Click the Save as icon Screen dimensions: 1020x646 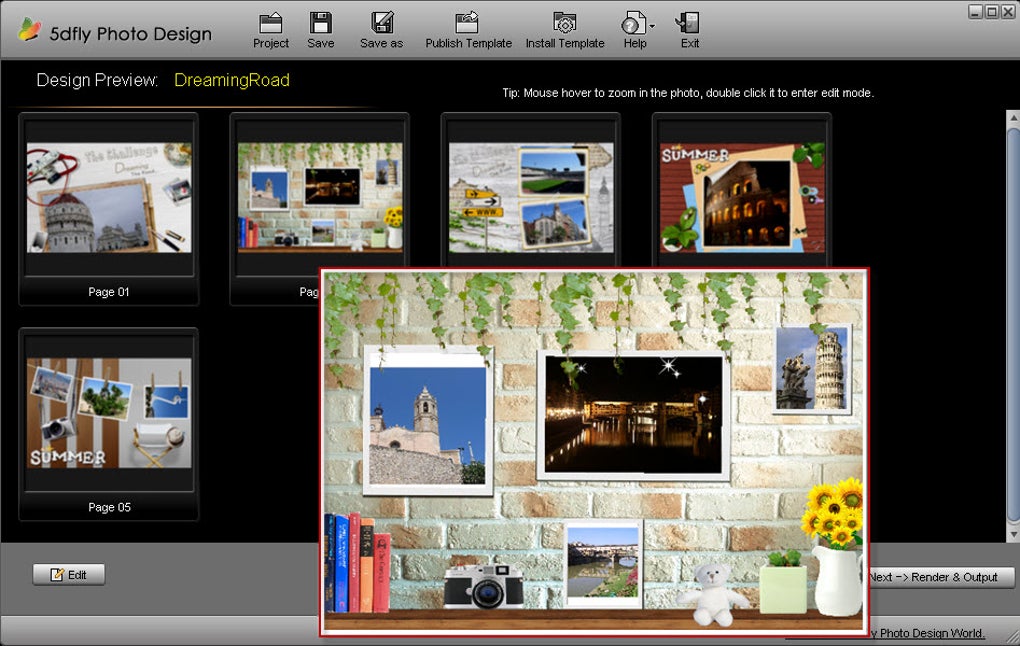pyautogui.click(x=381, y=23)
